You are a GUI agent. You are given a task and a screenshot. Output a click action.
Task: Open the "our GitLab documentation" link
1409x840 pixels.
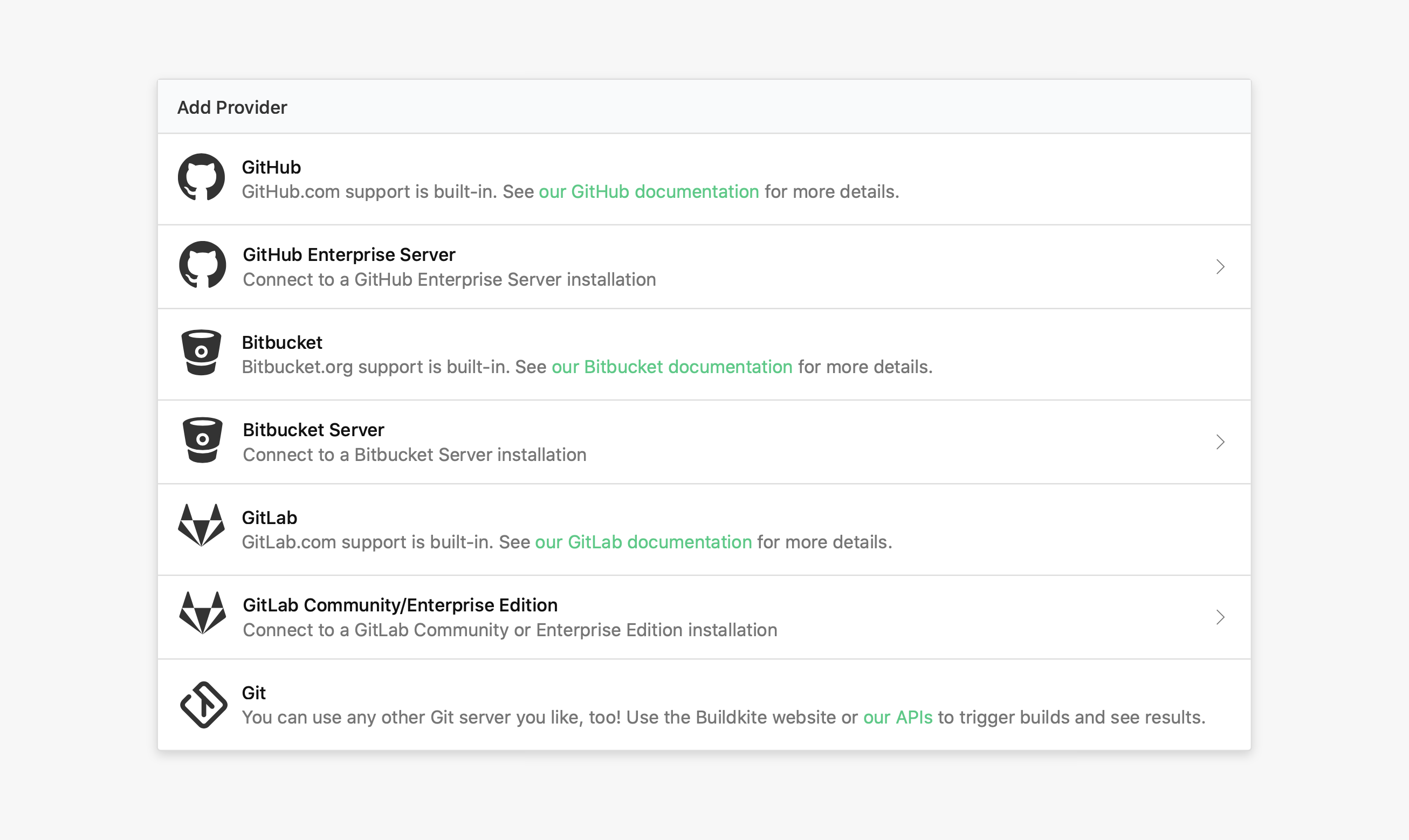pos(643,542)
